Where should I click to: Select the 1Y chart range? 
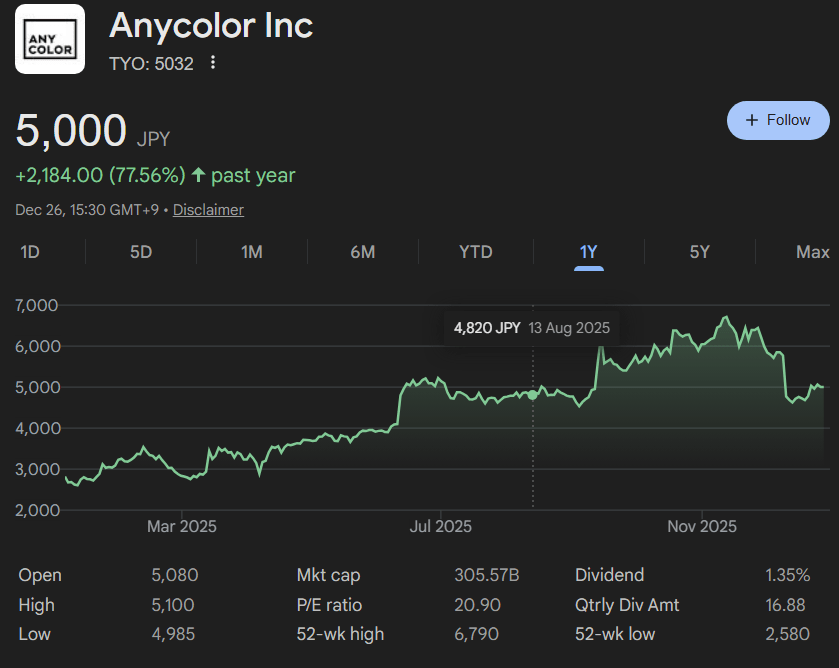(588, 252)
